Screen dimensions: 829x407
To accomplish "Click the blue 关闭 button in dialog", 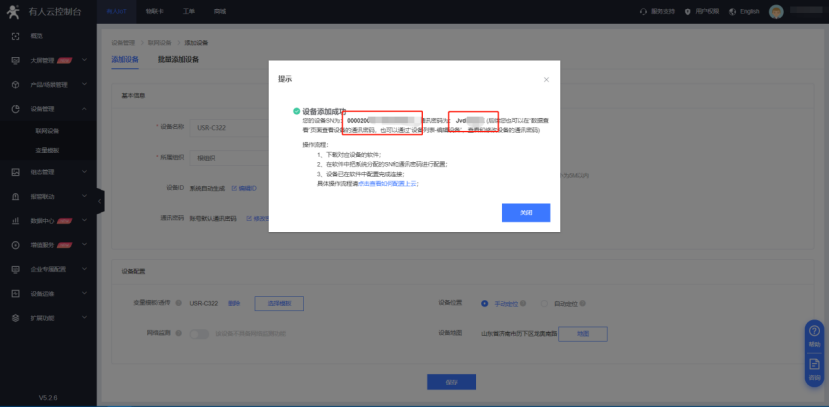I will pyautogui.click(x=525, y=213).
